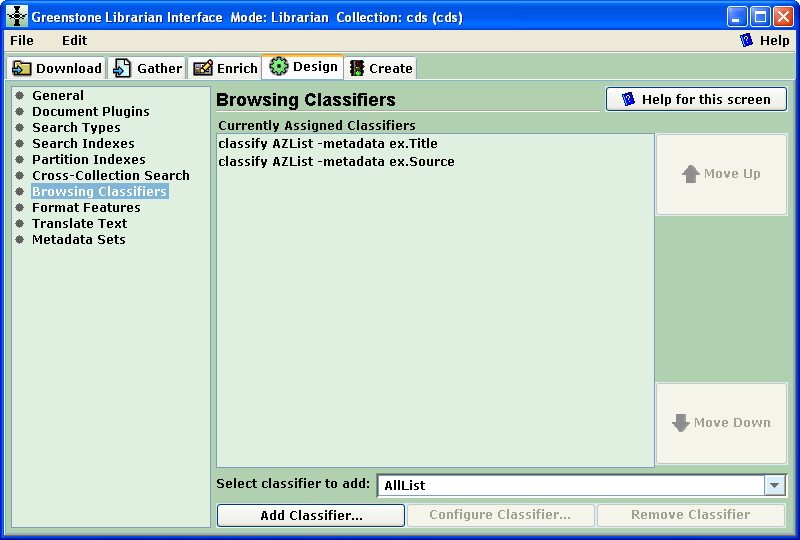The image size is (800, 540).
Task: Select the ex.Title AZList classifier
Action: pos(328,144)
